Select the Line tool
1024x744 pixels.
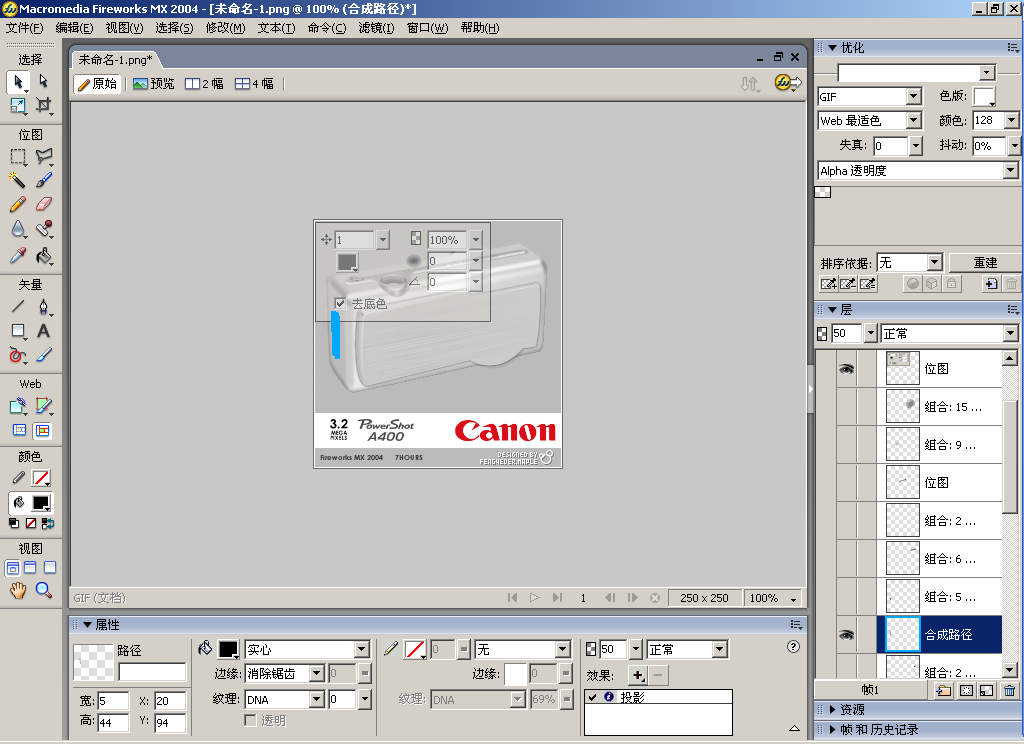pyautogui.click(x=18, y=306)
